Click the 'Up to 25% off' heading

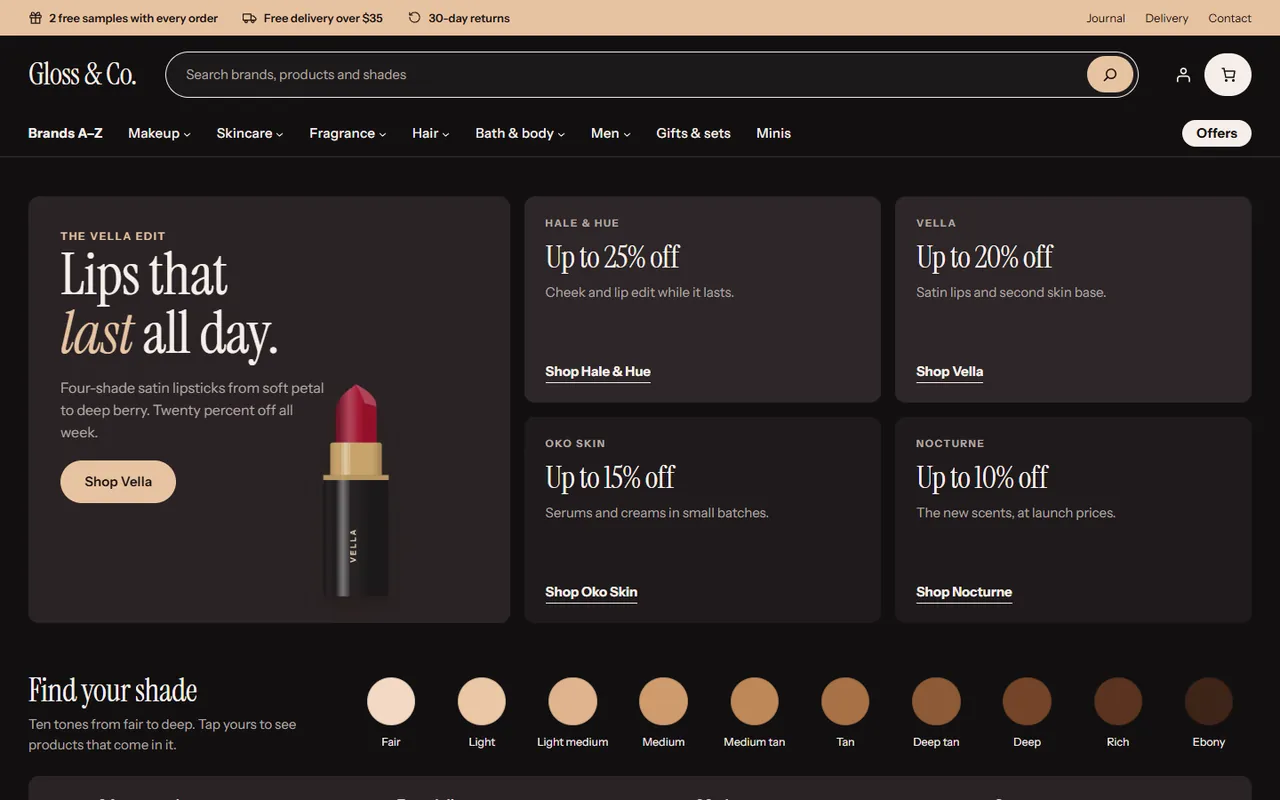click(x=612, y=257)
